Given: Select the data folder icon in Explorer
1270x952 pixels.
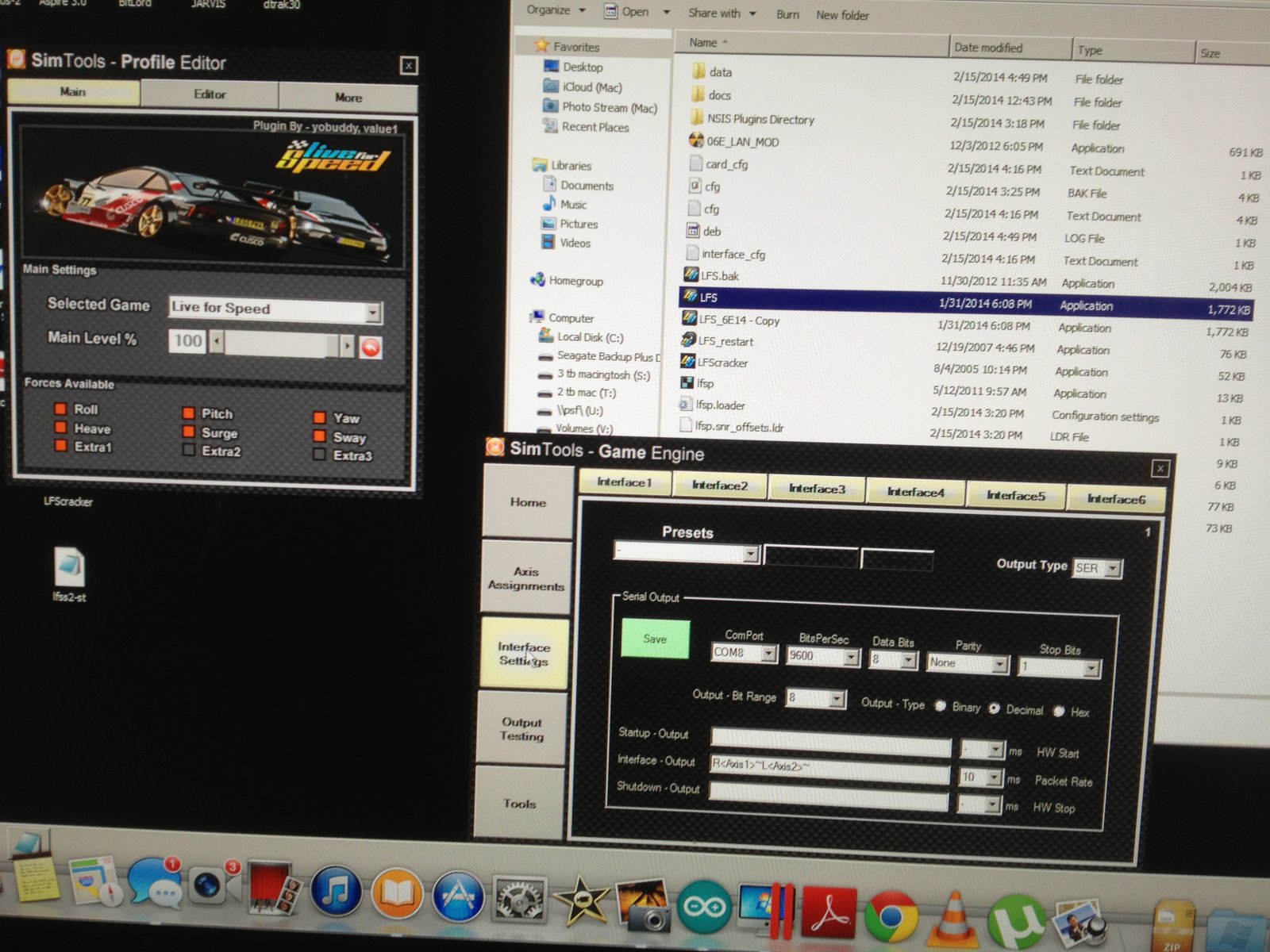Looking at the screenshot, I should (698, 71).
